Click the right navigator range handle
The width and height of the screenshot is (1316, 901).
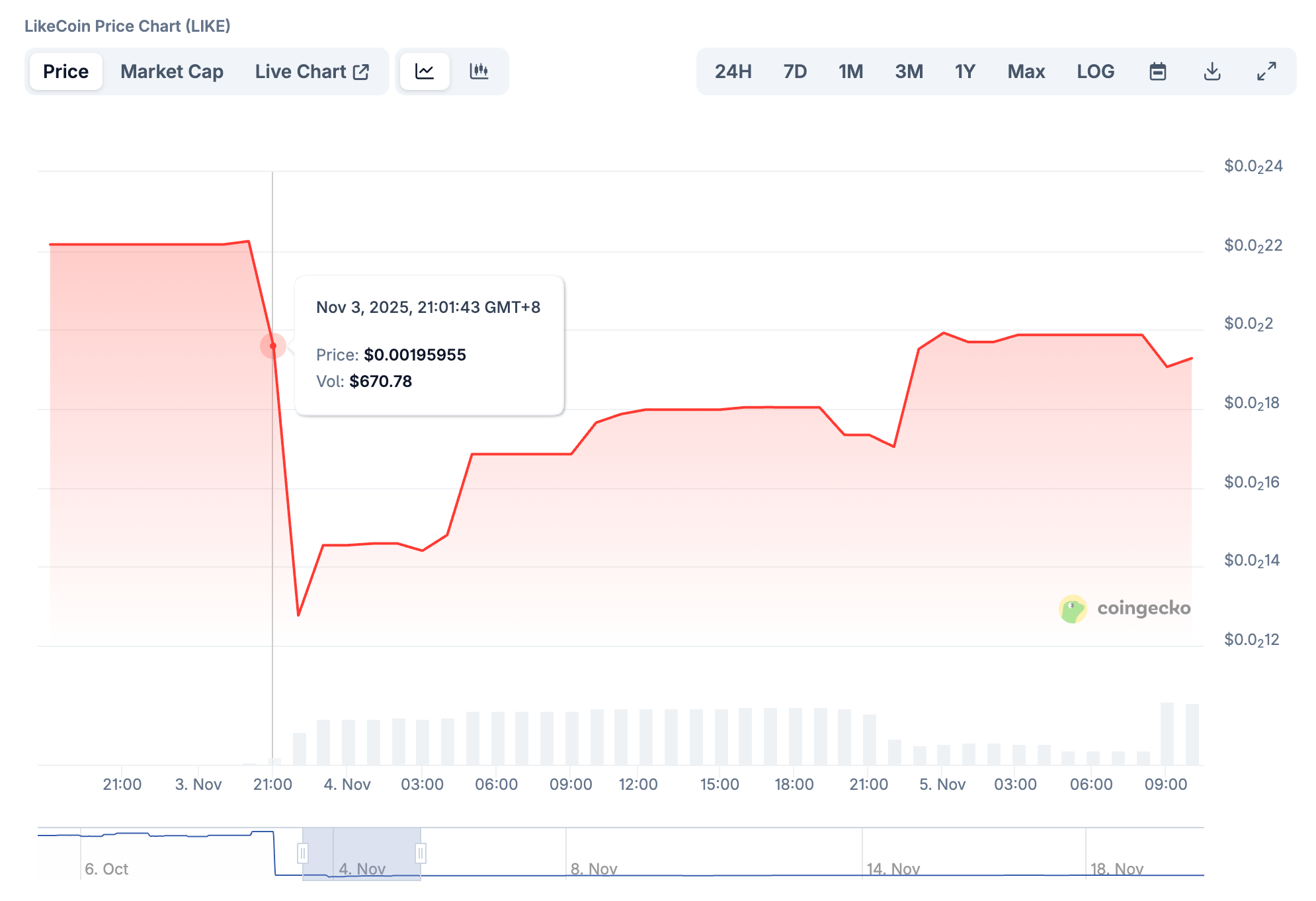click(x=421, y=853)
